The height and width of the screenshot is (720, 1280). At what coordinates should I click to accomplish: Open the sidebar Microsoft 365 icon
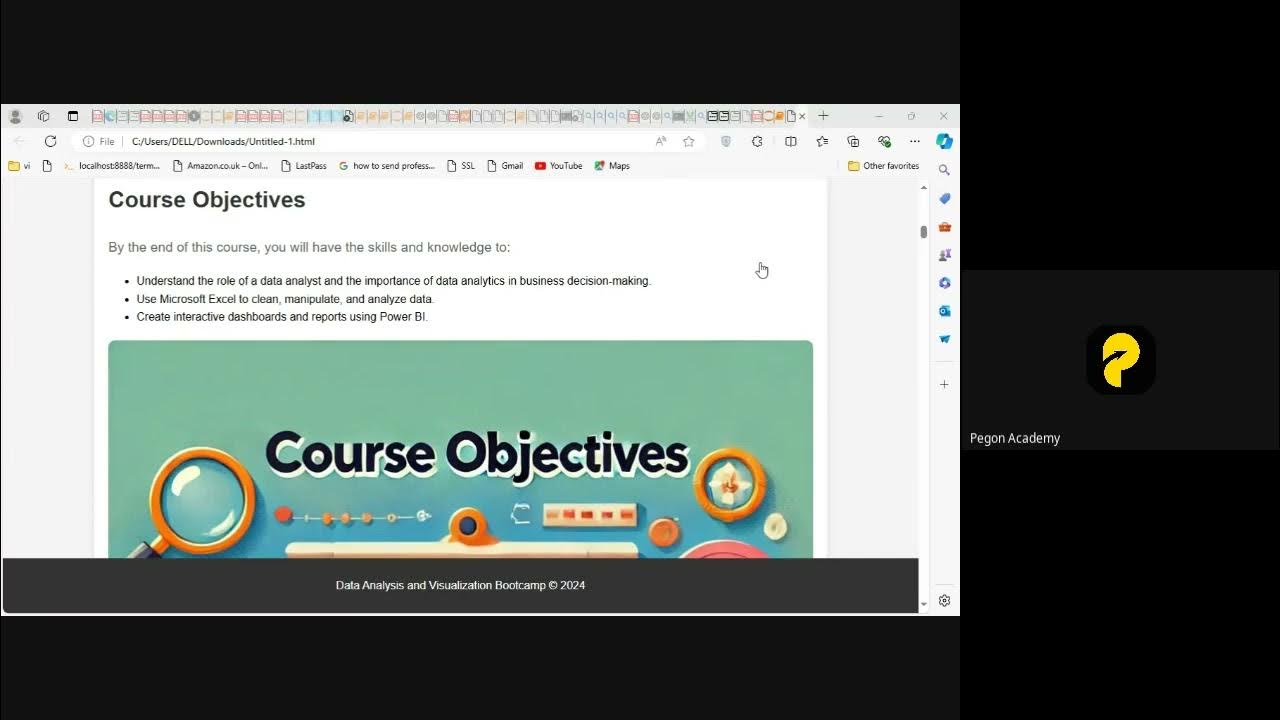pos(944,283)
